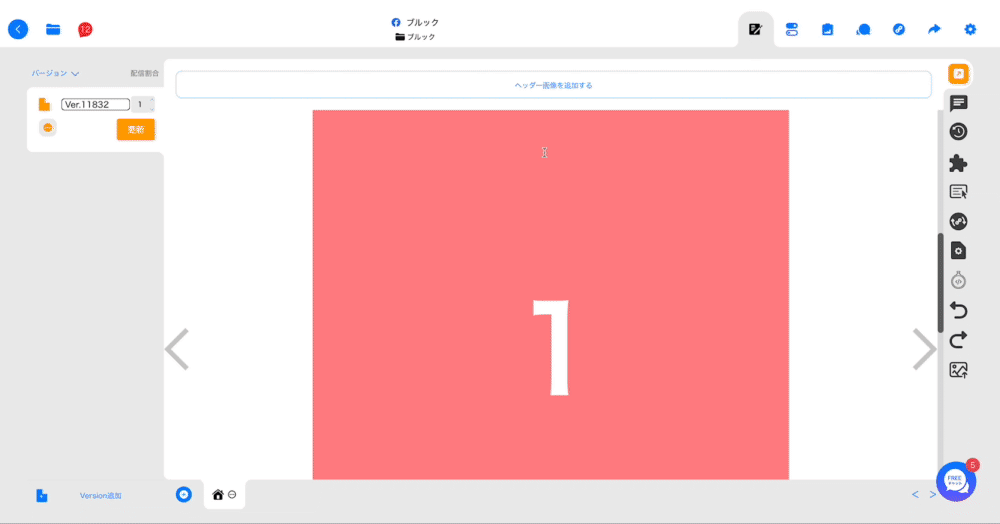Open the blue folder icon
This screenshot has height=524, width=1000.
pyautogui.click(x=53, y=29)
